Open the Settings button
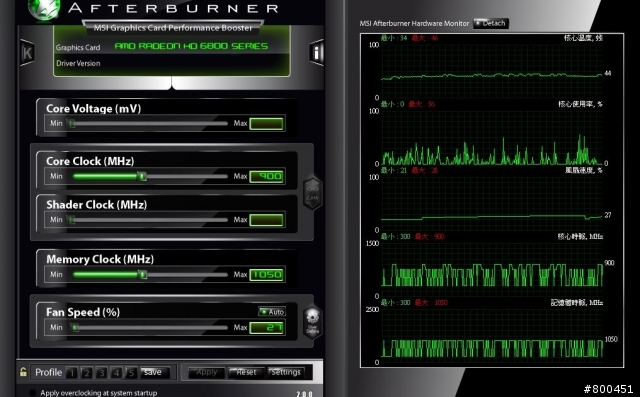The height and width of the screenshot is (397, 640). [x=286, y=372]
